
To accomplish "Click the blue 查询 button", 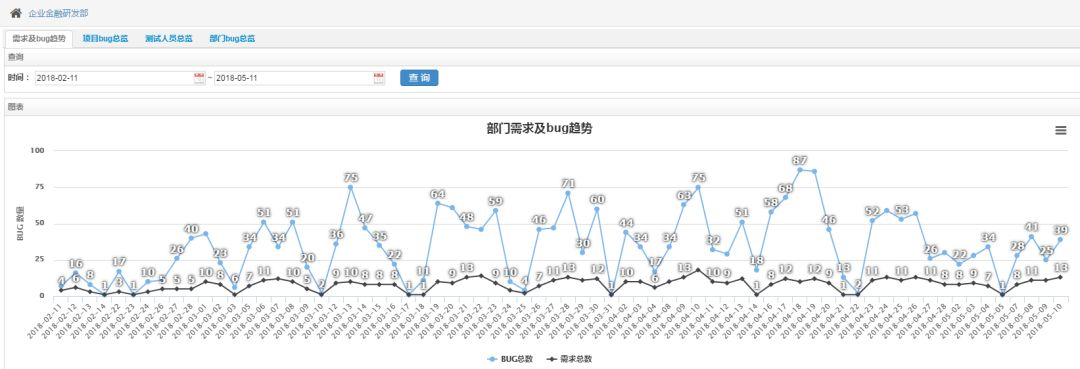I will click(419, 78).
